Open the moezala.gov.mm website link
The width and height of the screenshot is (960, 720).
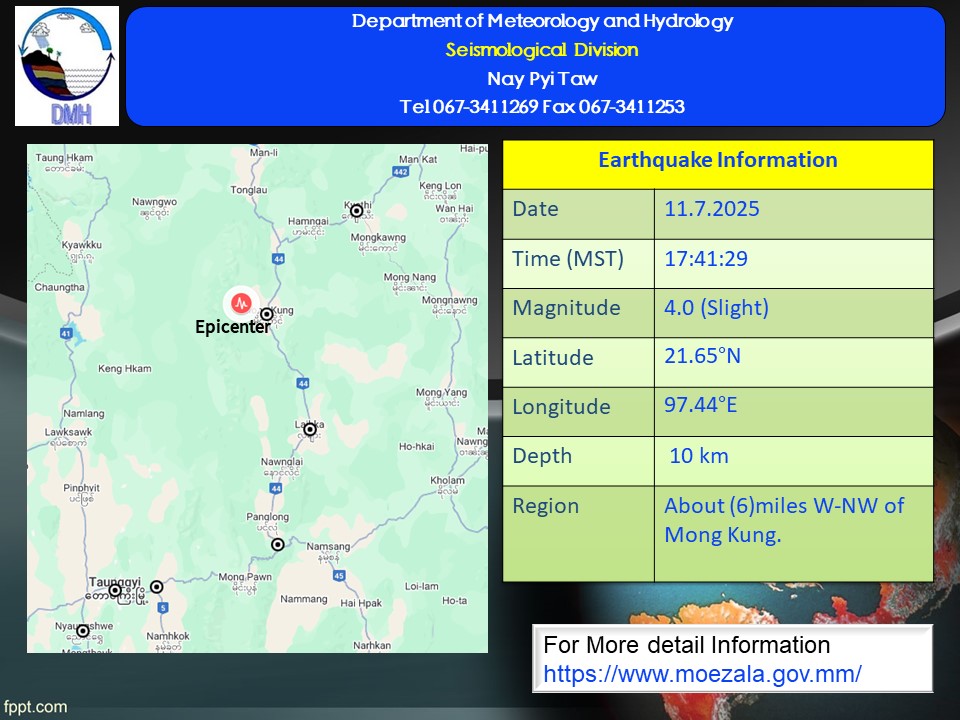coord(702,674)
